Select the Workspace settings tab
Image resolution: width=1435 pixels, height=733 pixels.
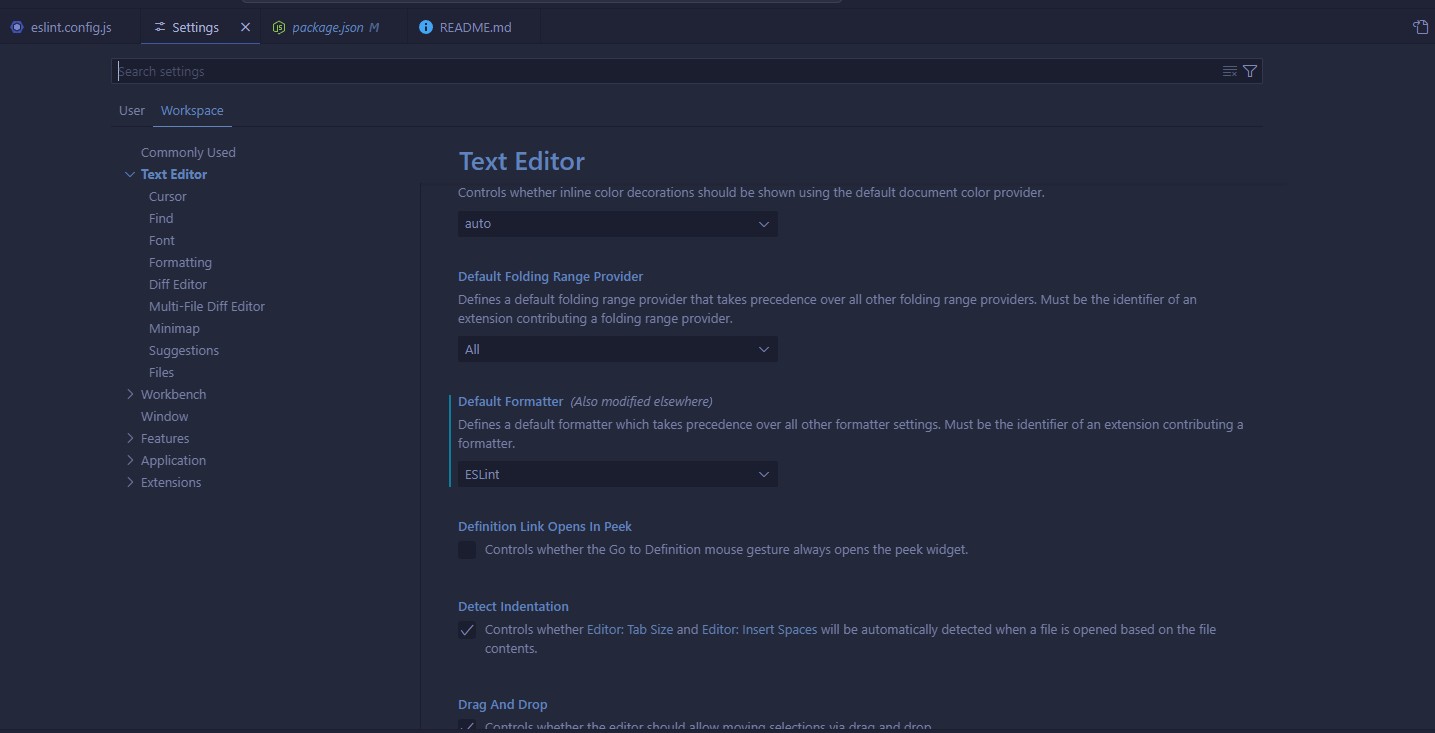coord(192,110)
